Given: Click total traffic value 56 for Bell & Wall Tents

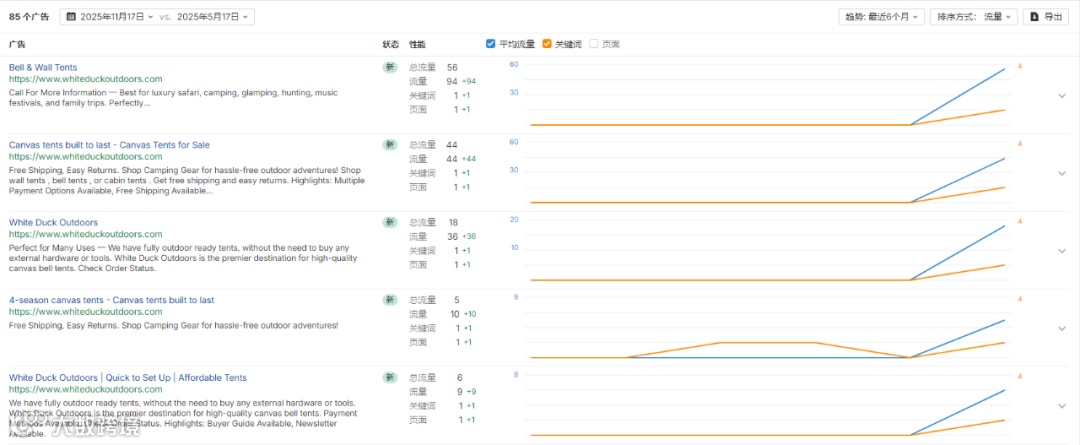Looking at the screenshot, I should 452,68.
